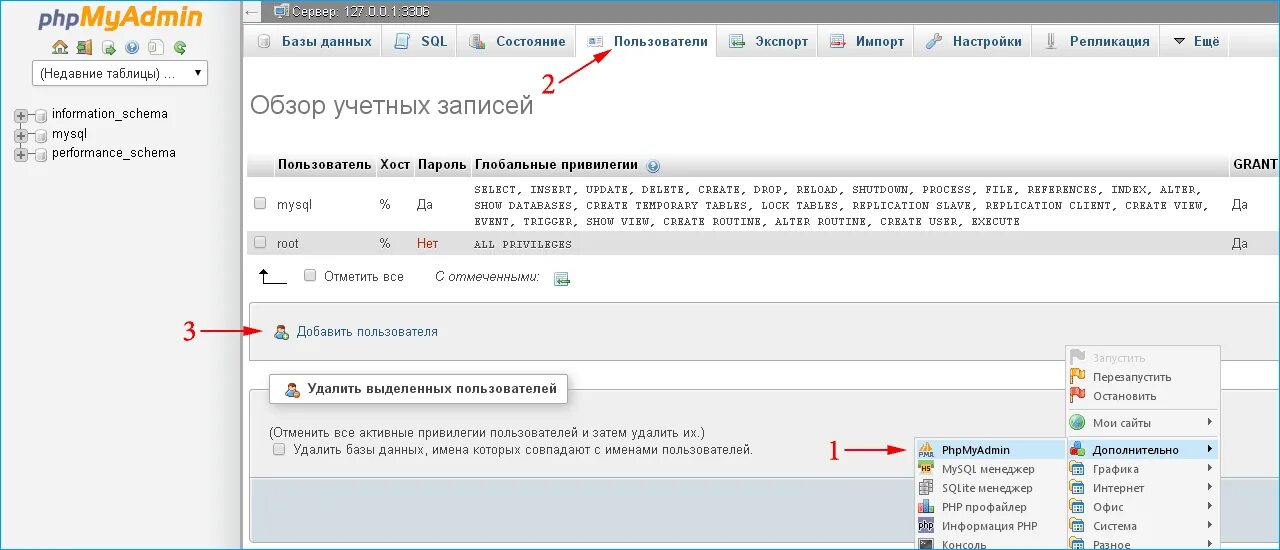
Task: Tick the Отметить все checkbox
Action: point(310,275)
